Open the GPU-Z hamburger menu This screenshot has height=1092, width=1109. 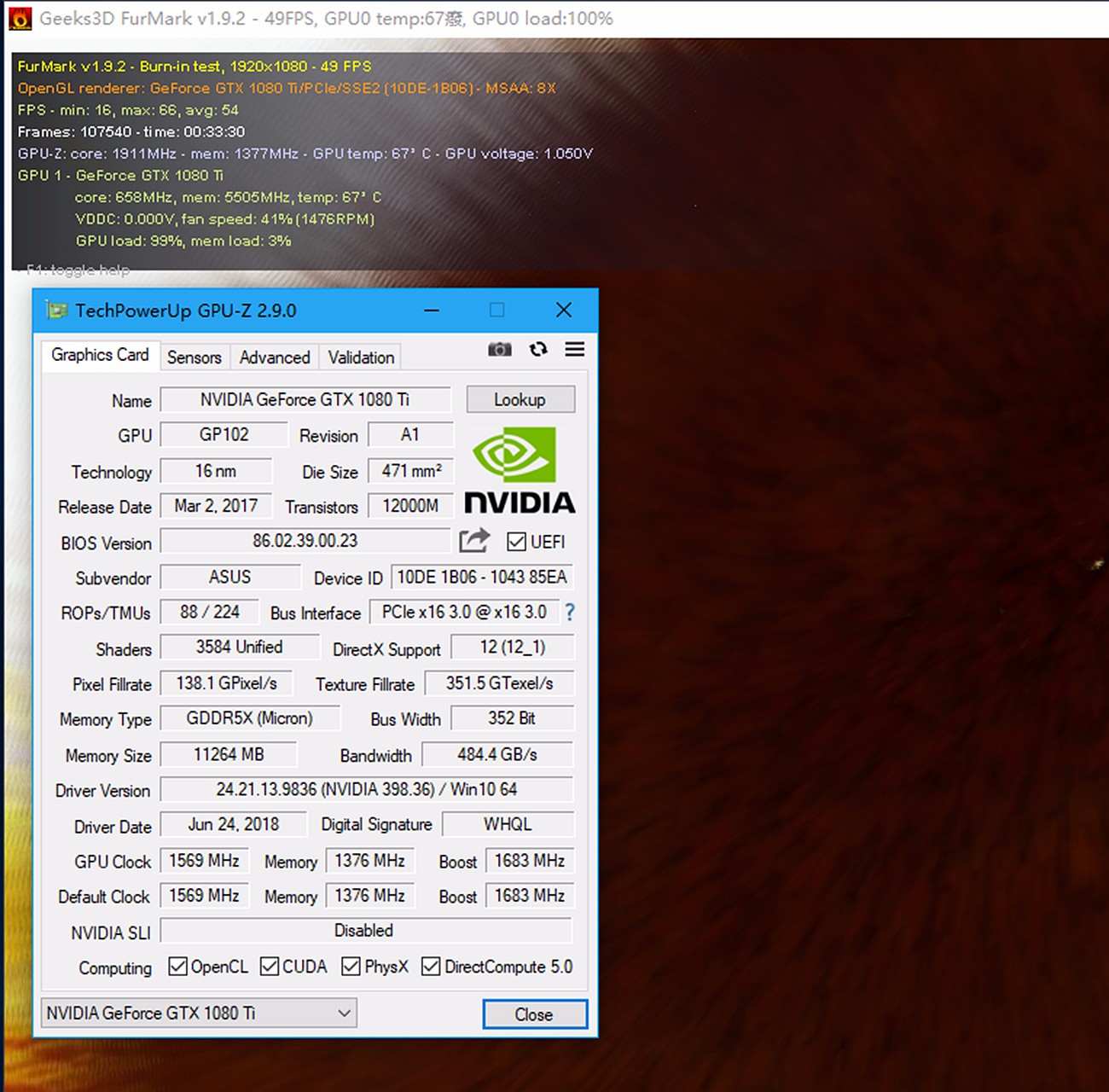tap(575, 349)
